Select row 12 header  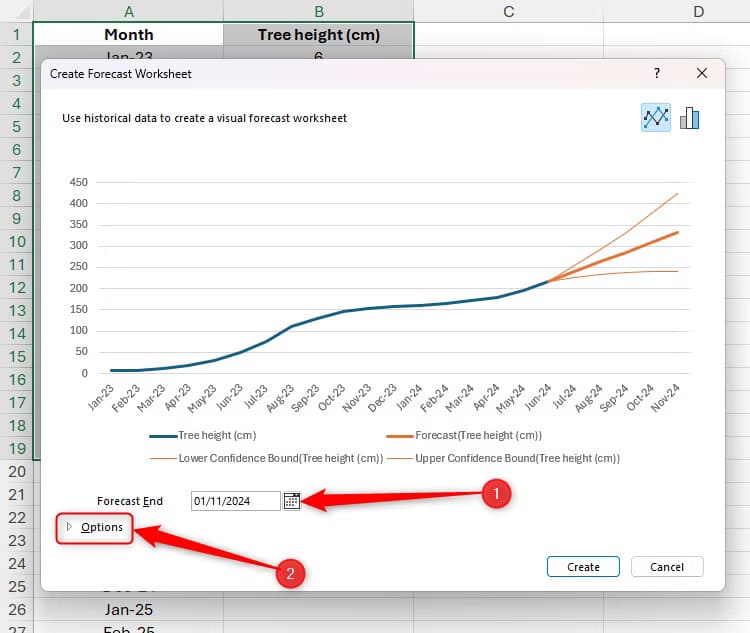16,288
